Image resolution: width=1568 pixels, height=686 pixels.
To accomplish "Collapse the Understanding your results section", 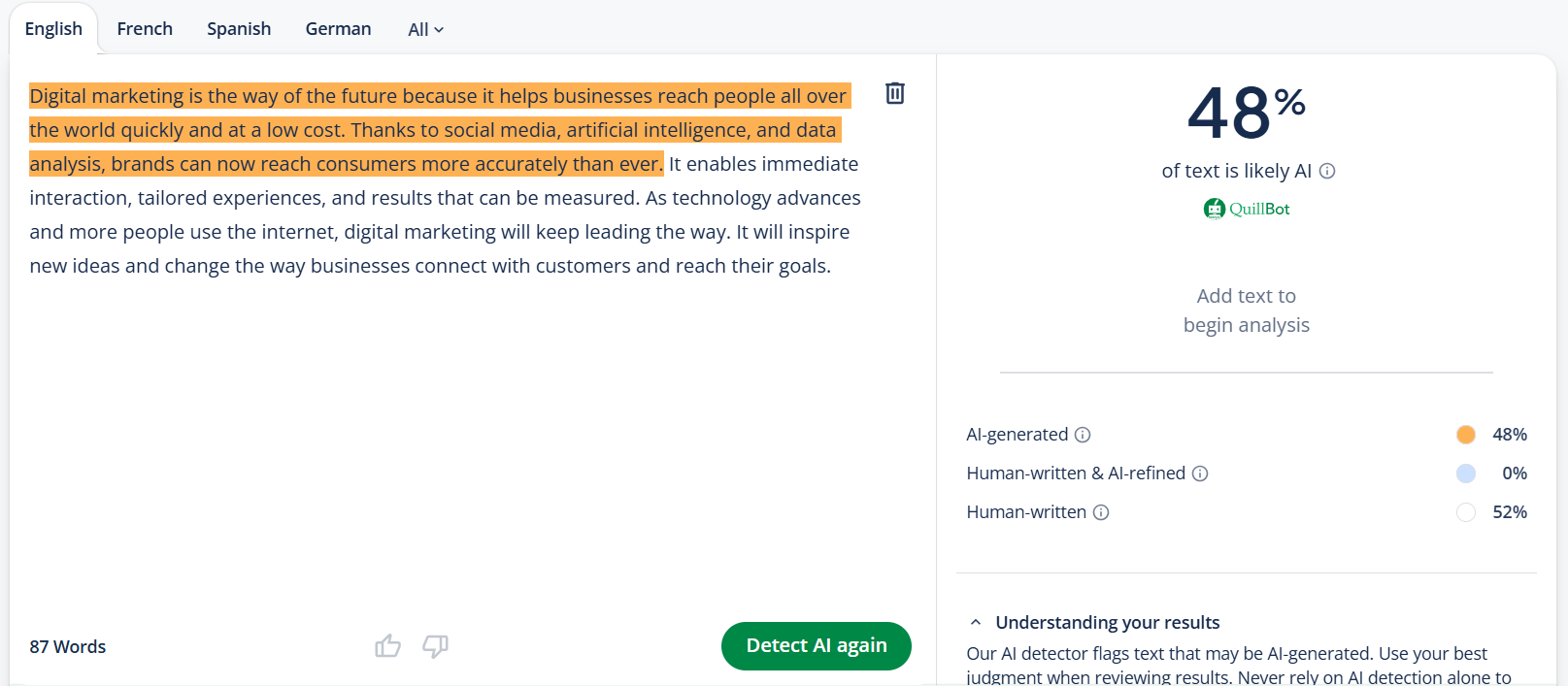I will 974,621.
